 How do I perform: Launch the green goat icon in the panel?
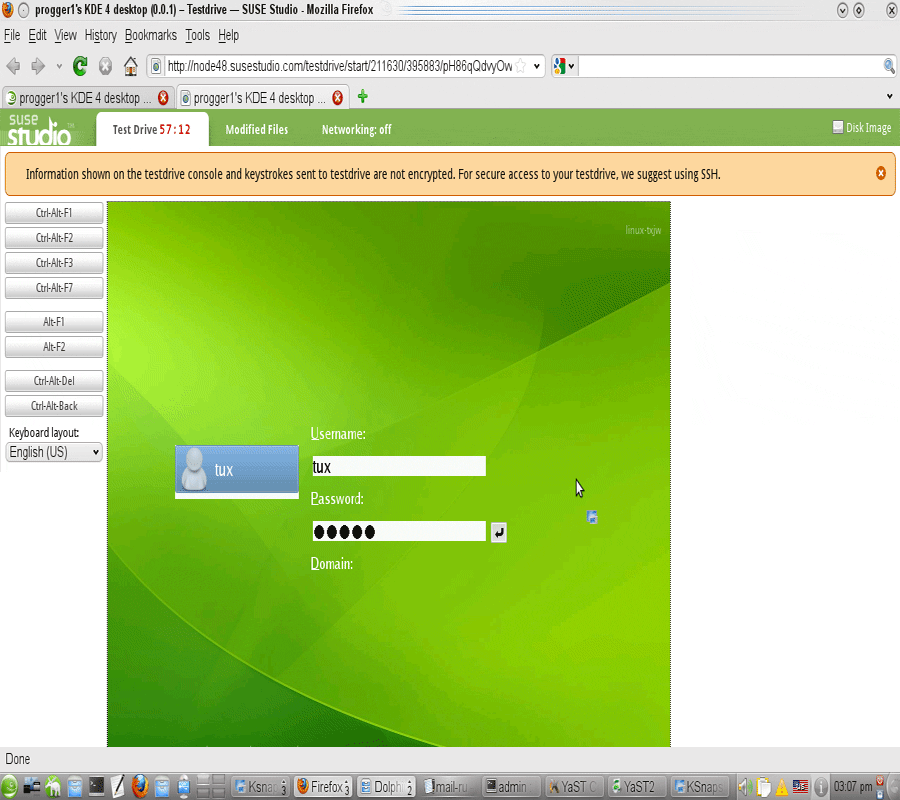[x=53, y=786]
